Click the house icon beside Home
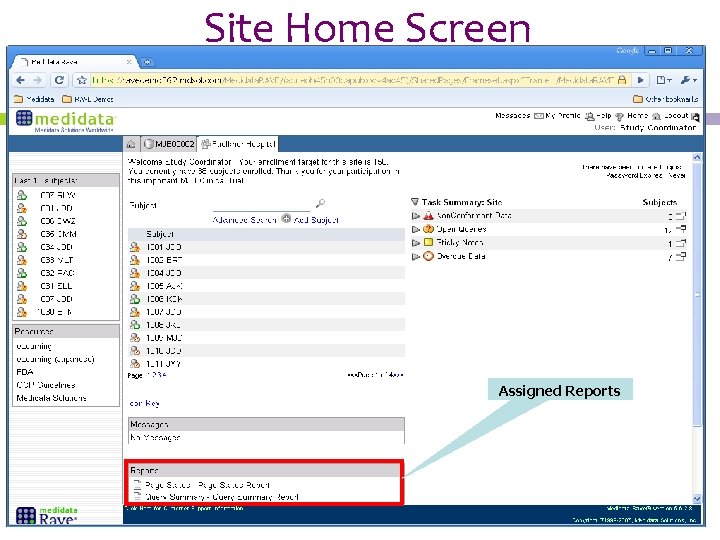Viewport: 720px width, 540px height. click(656, 117)
